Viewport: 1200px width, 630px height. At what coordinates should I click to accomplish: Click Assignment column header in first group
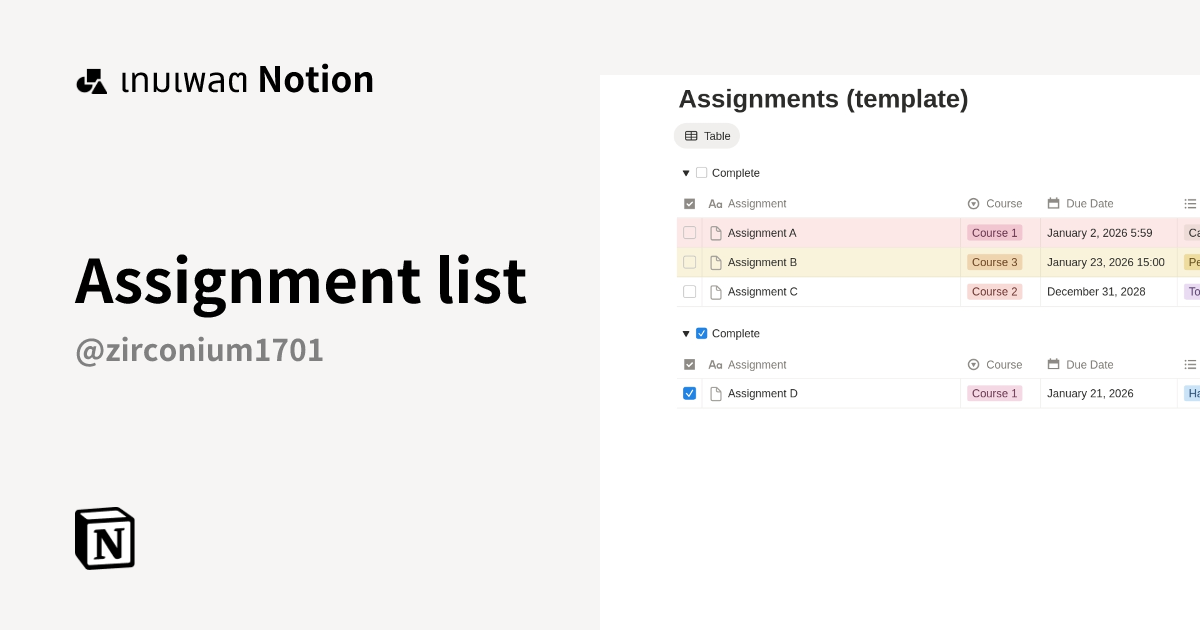[747, 204]
